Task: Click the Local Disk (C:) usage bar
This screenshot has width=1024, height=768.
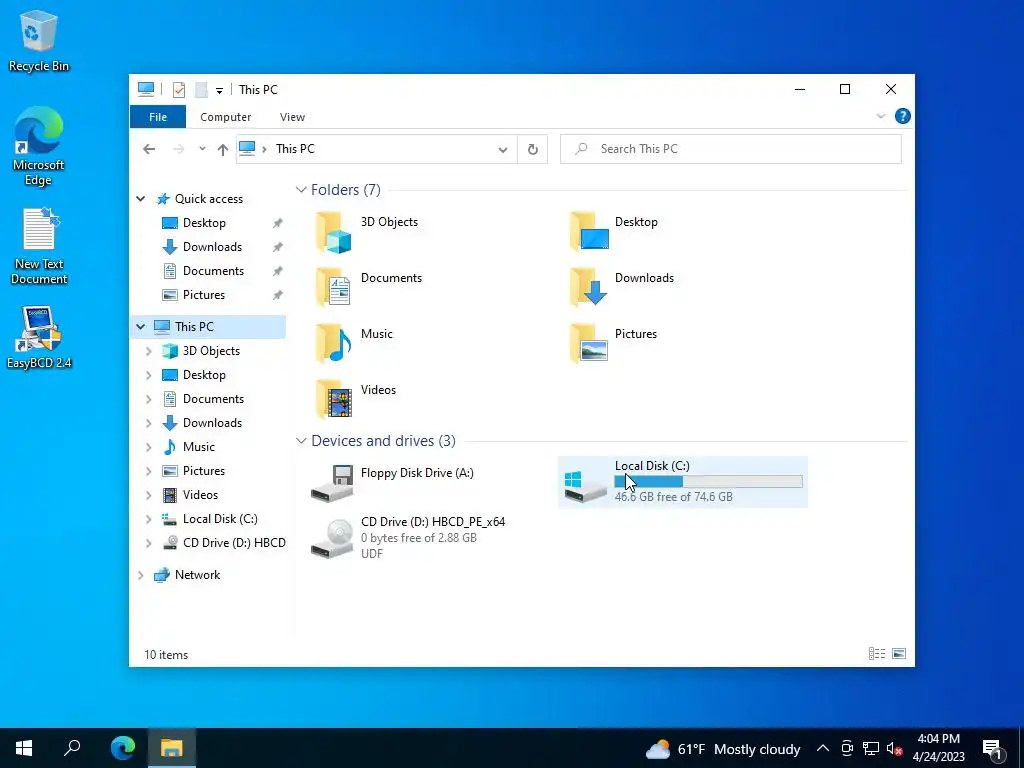Action: click(x=709, y=482)
